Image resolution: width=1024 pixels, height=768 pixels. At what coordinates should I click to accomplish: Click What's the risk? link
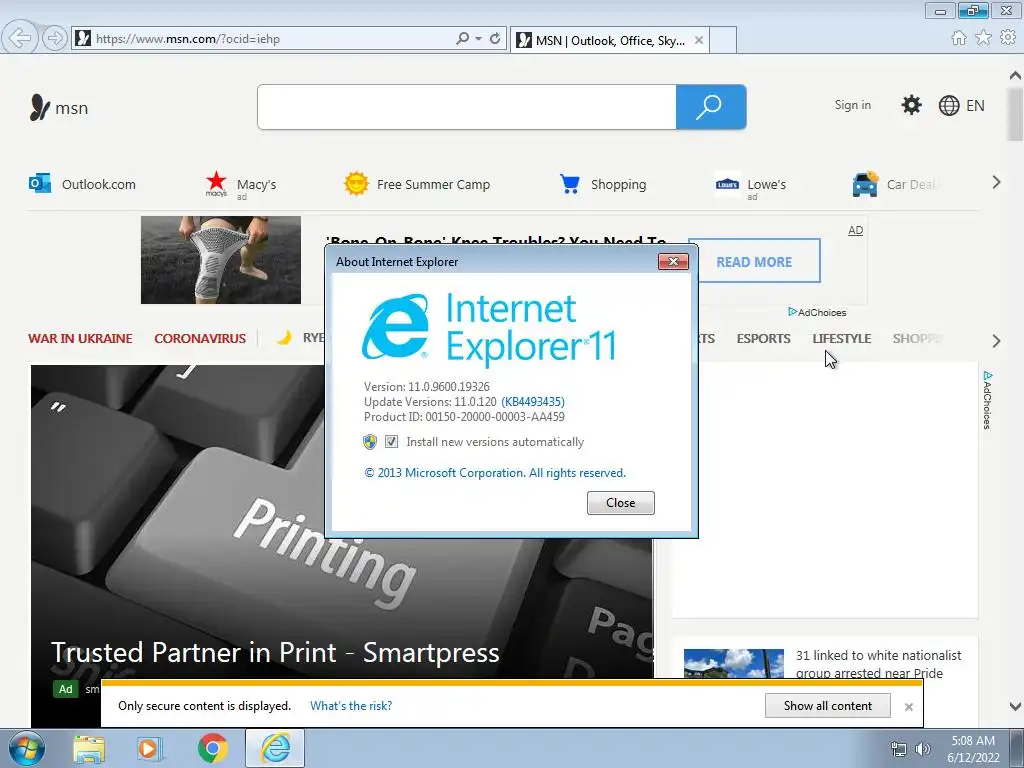(x=351, y=706)
